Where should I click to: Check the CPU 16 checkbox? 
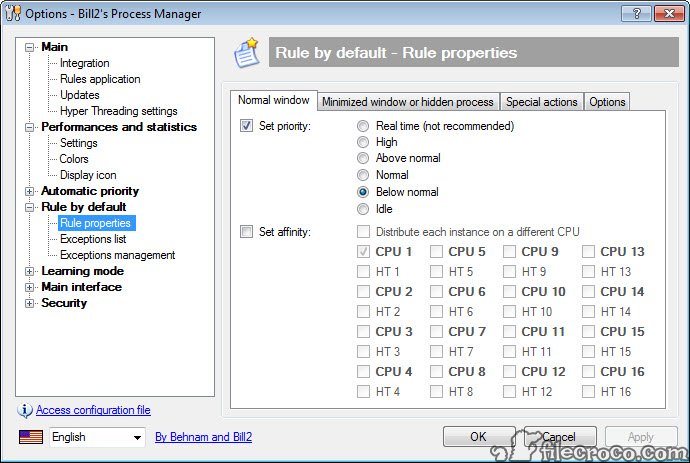point(588,371)
